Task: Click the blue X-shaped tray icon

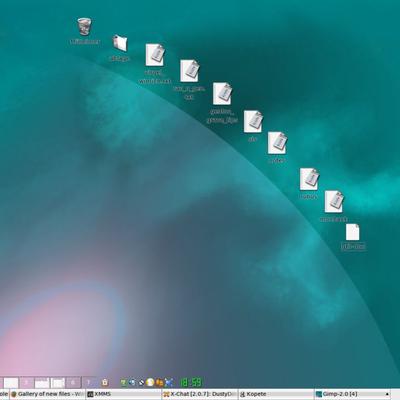Action: 169,382
